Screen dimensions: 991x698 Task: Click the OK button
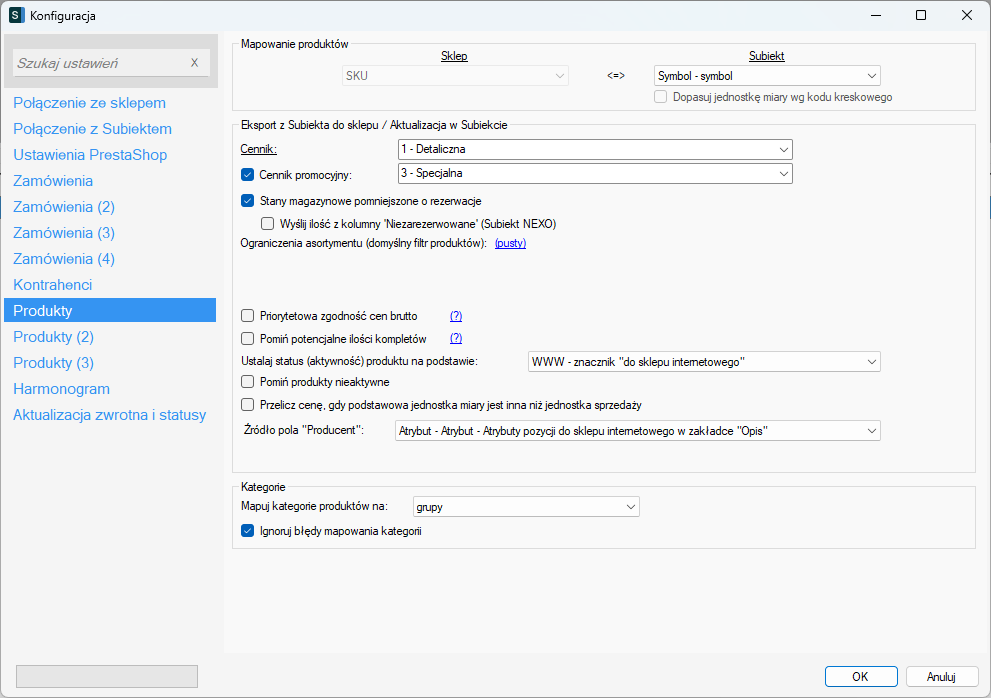coord(860,677)
